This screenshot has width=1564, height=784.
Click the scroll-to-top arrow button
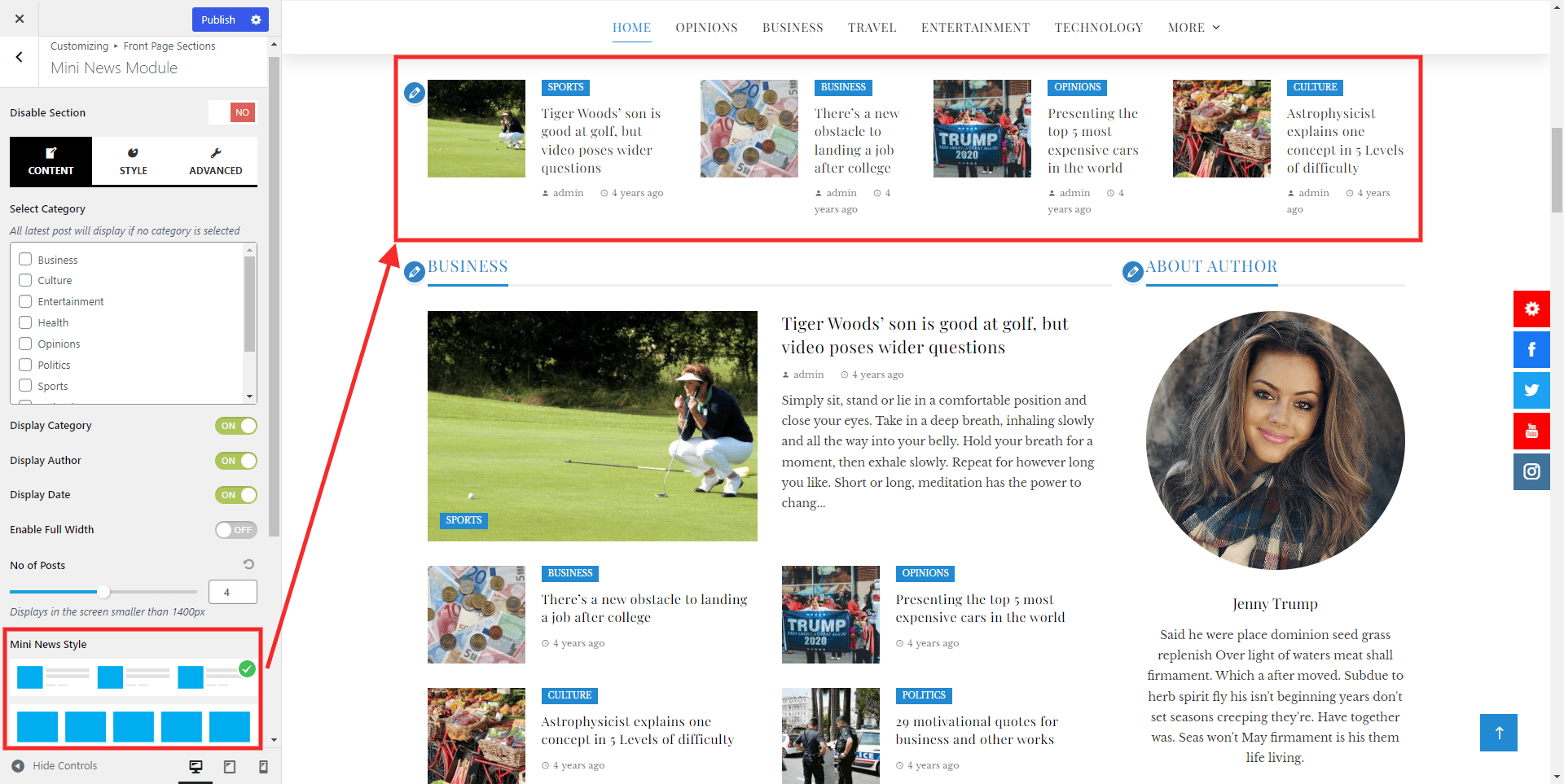(x=1499, y=733)
